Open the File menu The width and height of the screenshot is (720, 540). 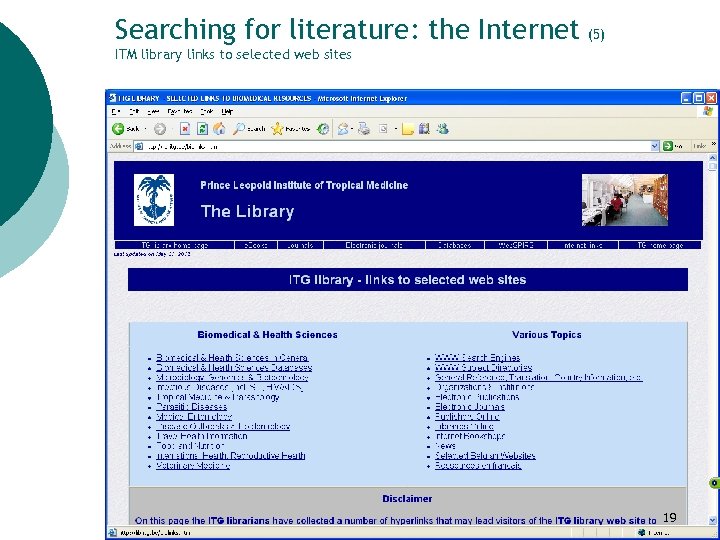[116, 111]
